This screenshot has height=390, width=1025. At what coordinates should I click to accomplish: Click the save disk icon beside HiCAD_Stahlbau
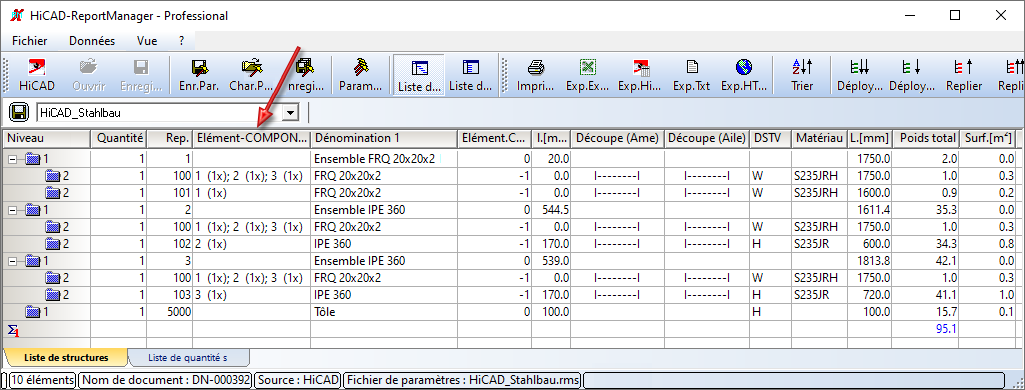point(18,112)
